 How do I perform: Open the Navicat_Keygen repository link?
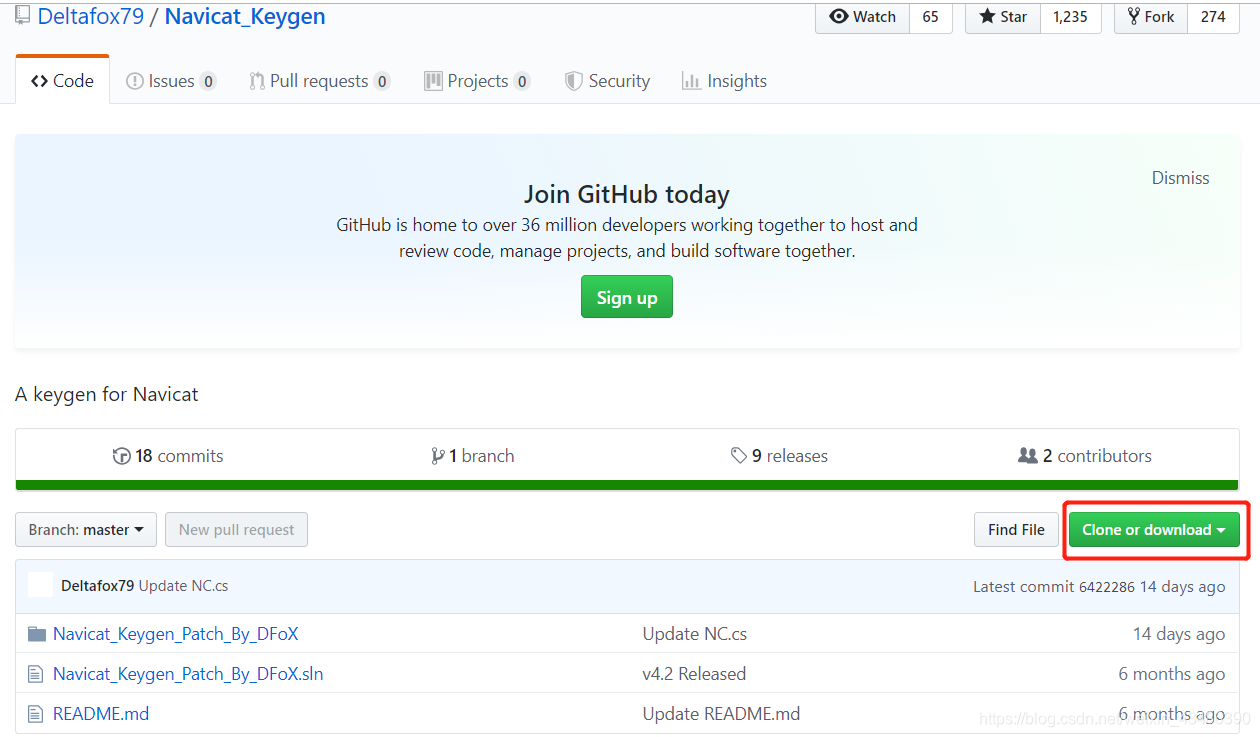(245, 16)
